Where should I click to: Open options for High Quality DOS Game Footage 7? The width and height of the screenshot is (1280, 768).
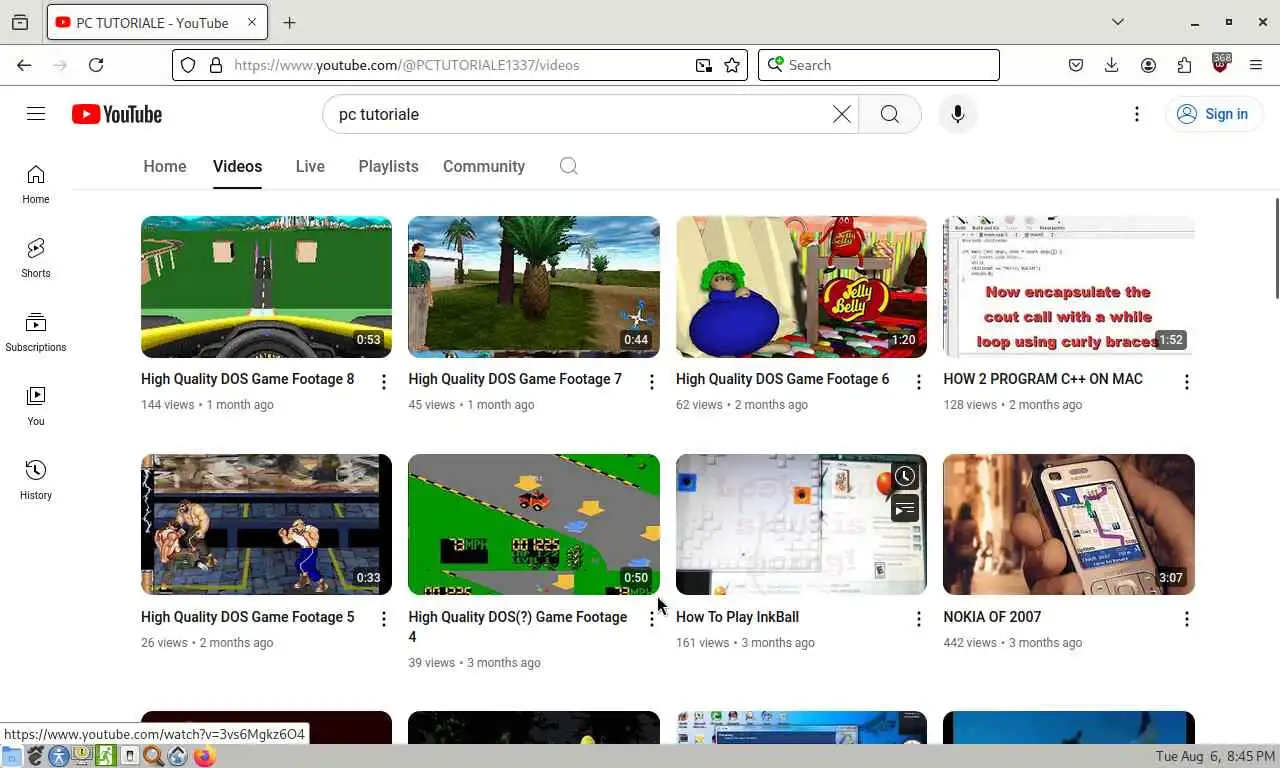(x=651, y=382)
